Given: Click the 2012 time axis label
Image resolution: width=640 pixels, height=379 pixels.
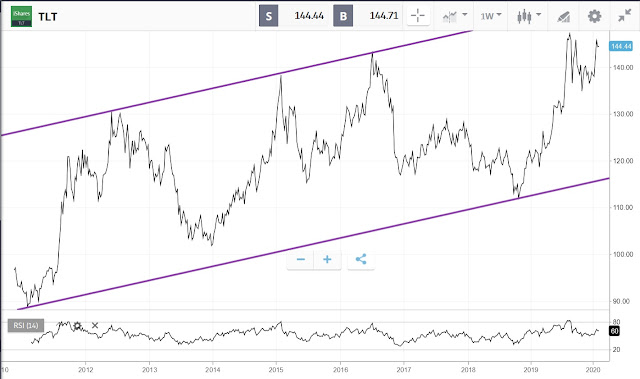Looking at the screenshot, I should (86, 370).
